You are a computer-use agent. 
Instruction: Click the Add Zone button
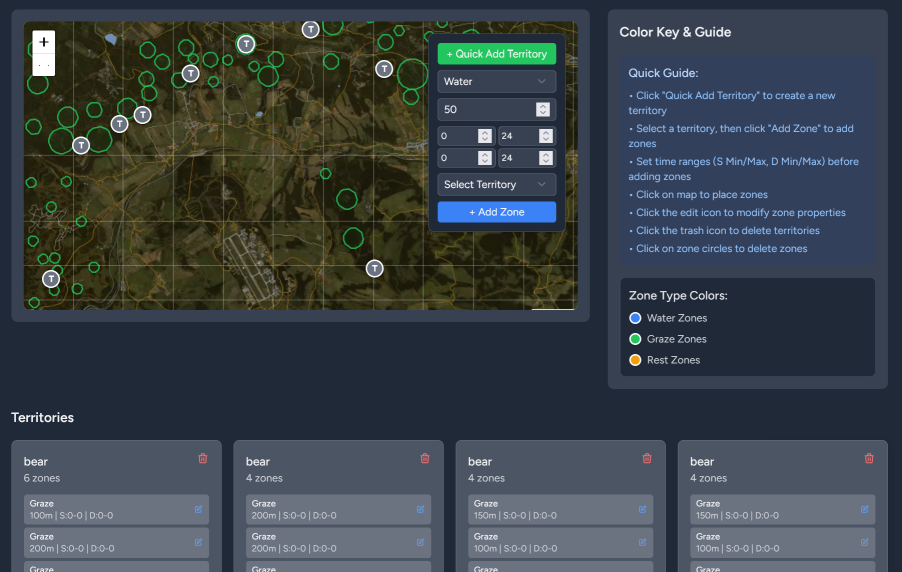(496, 212)
